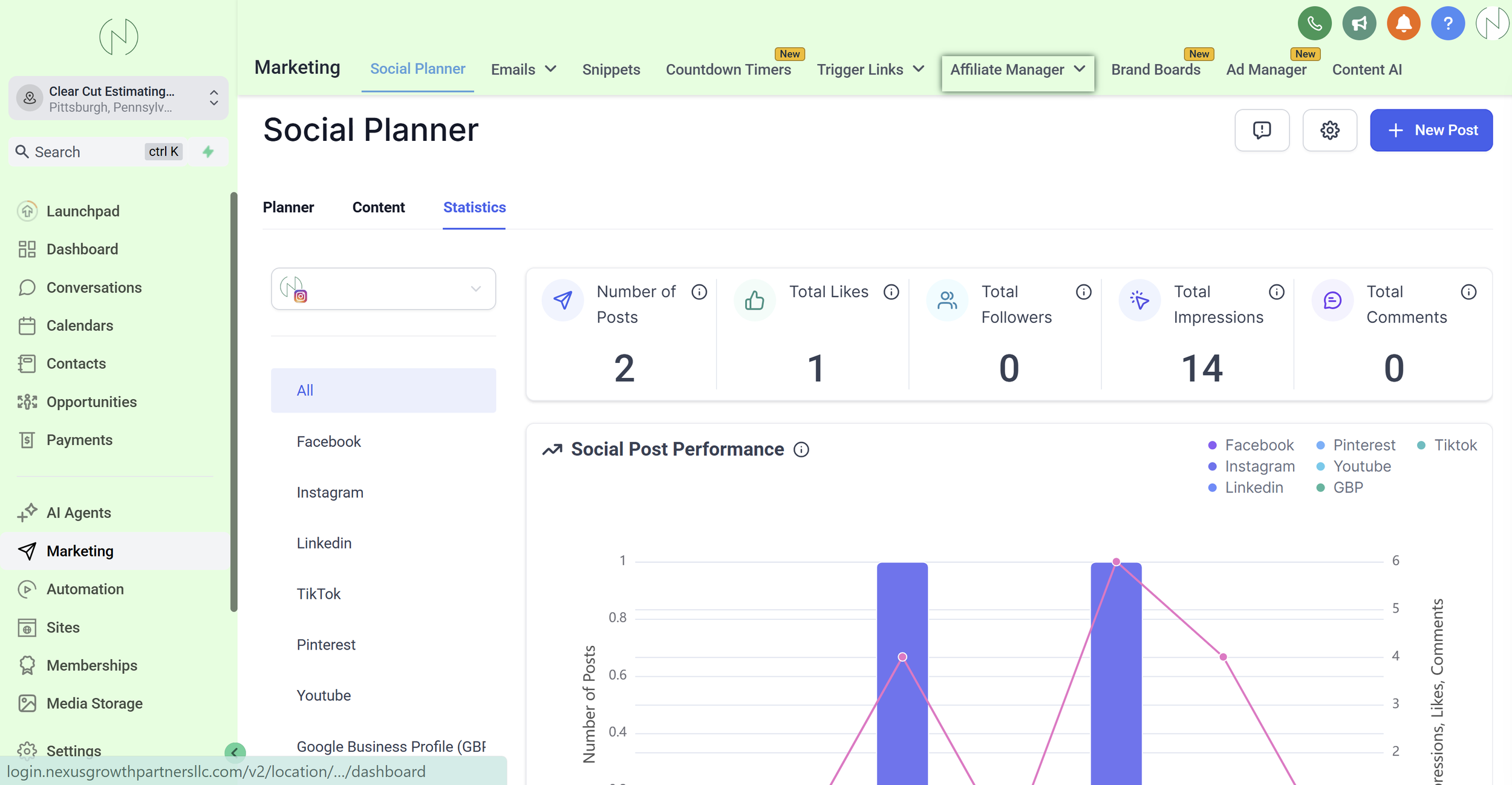Collapse the sidebar with green arrow
Image resolution: width=1512 pixels, height=785 pixels.
[235, 752]
